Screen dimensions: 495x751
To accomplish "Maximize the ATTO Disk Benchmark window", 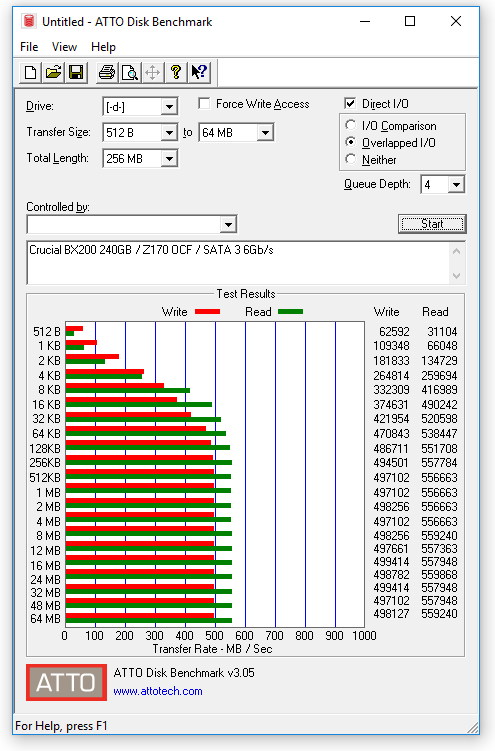I will tap(410, 21).
